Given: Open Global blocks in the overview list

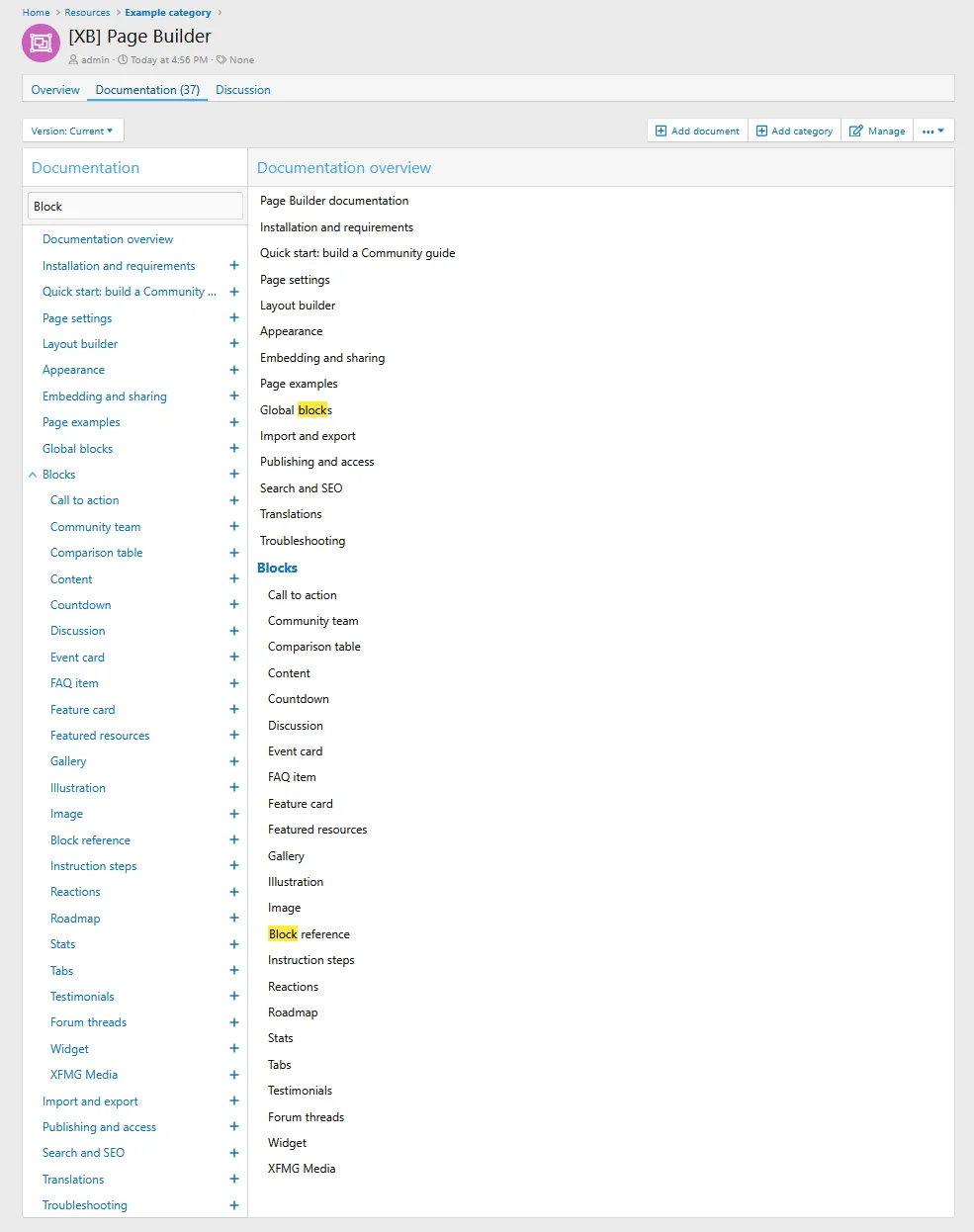Looking at the screenshot, I should tap(296, 410).
